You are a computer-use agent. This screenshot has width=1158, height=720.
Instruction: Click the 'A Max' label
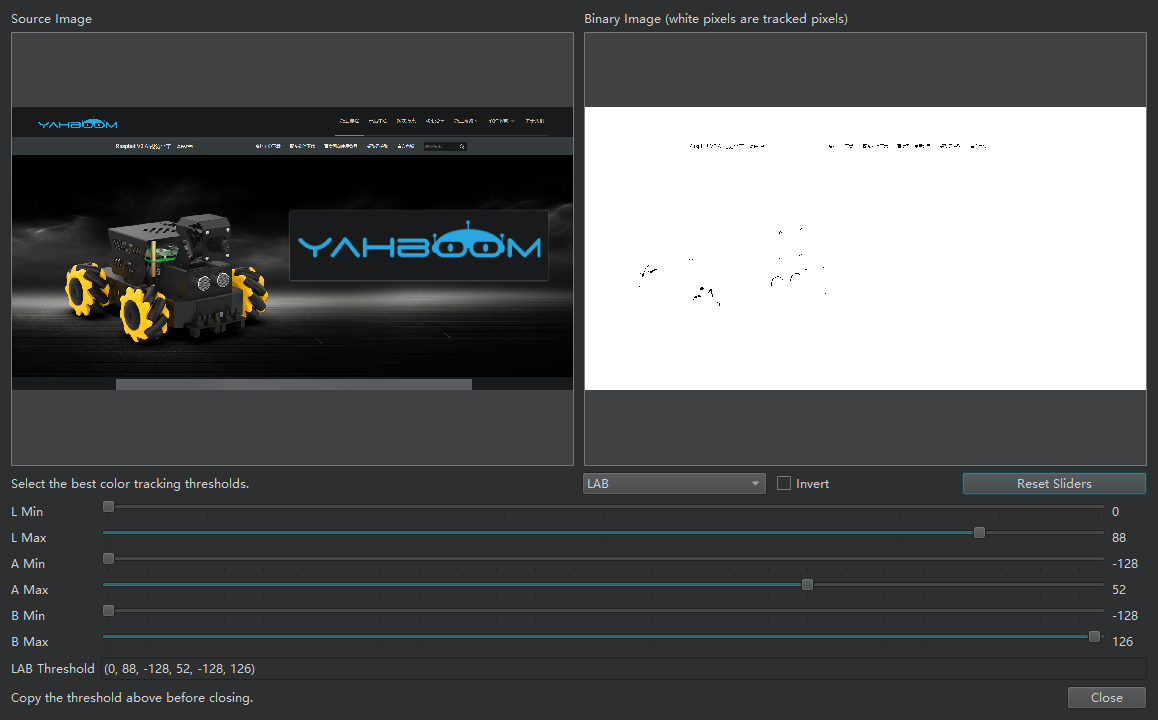pyautogui.click(x=30, y=589)
